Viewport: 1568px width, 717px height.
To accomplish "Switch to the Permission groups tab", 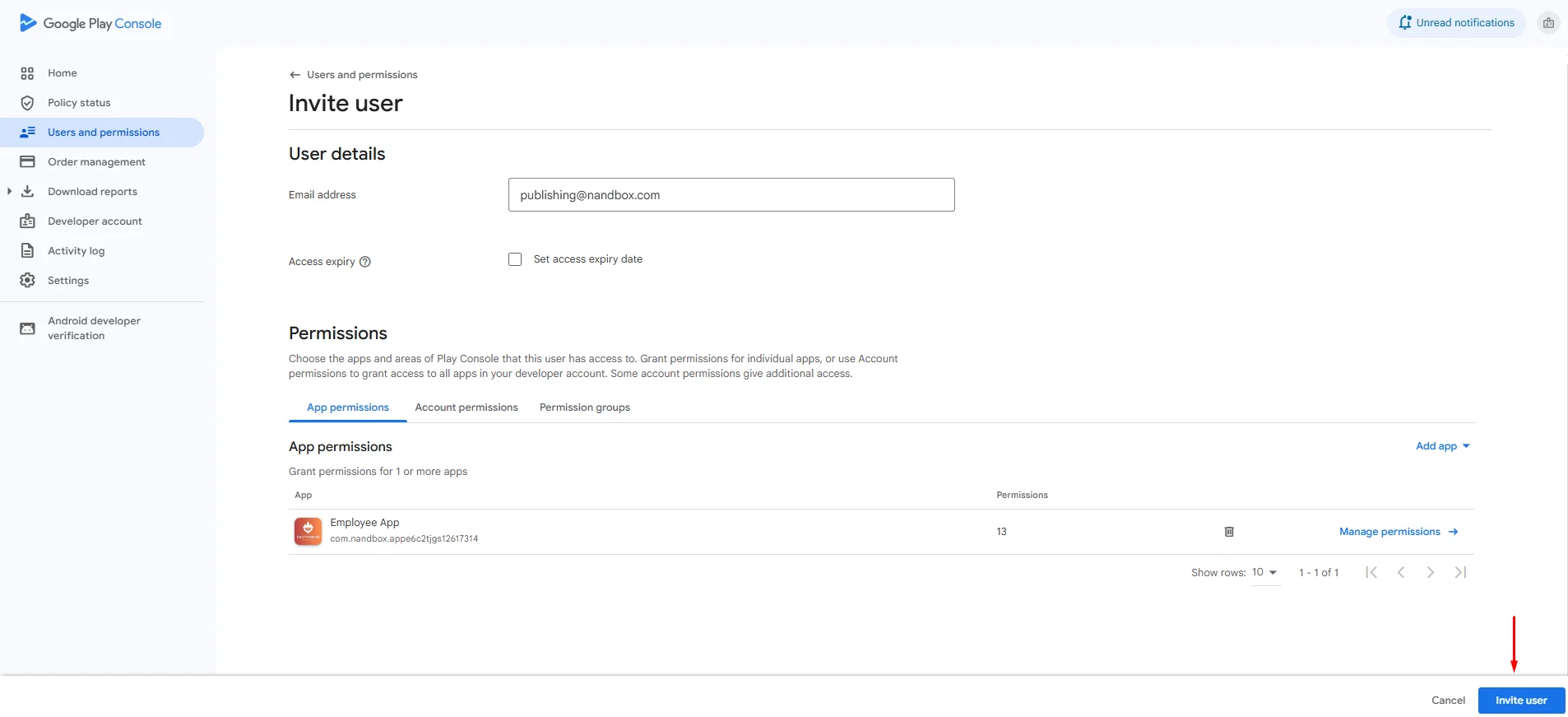I will click(585, 407).
